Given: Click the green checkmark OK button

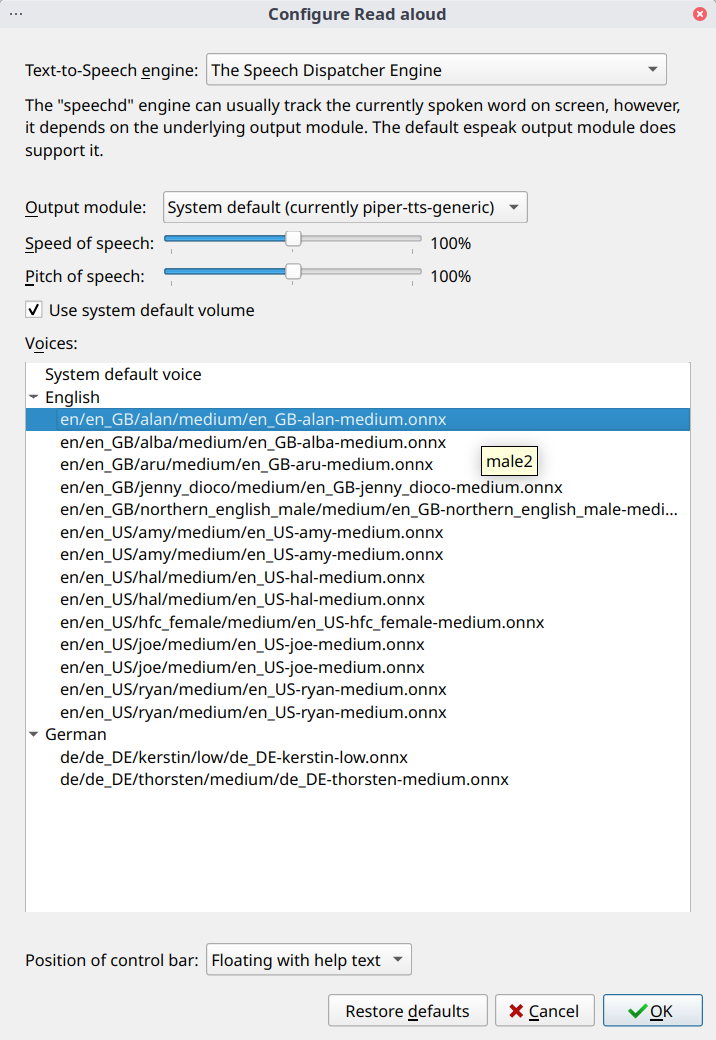Looking at the screenshot, I should click(652, 1011).
